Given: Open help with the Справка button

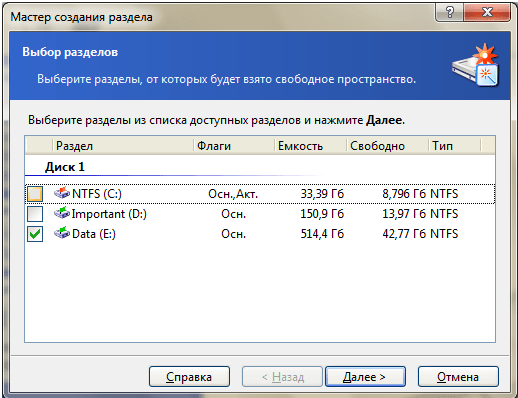Looking at the screenshot, I should tap(189, 377).
